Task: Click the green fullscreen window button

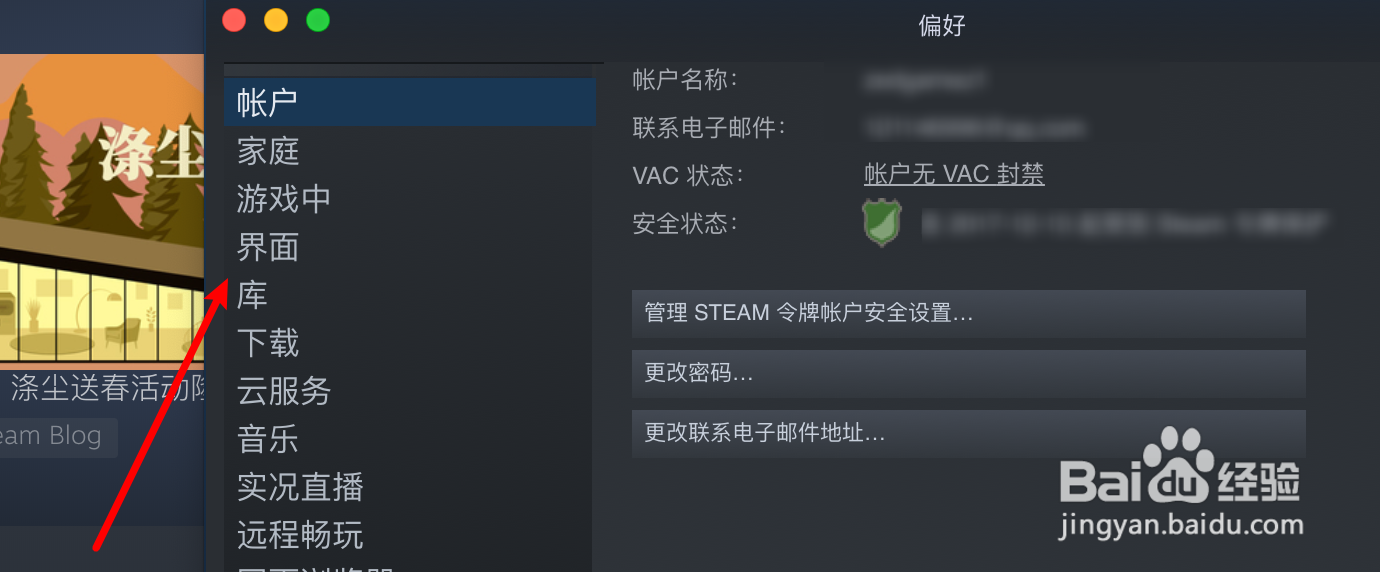Action: pyautogui.click(x=318, y=20)
